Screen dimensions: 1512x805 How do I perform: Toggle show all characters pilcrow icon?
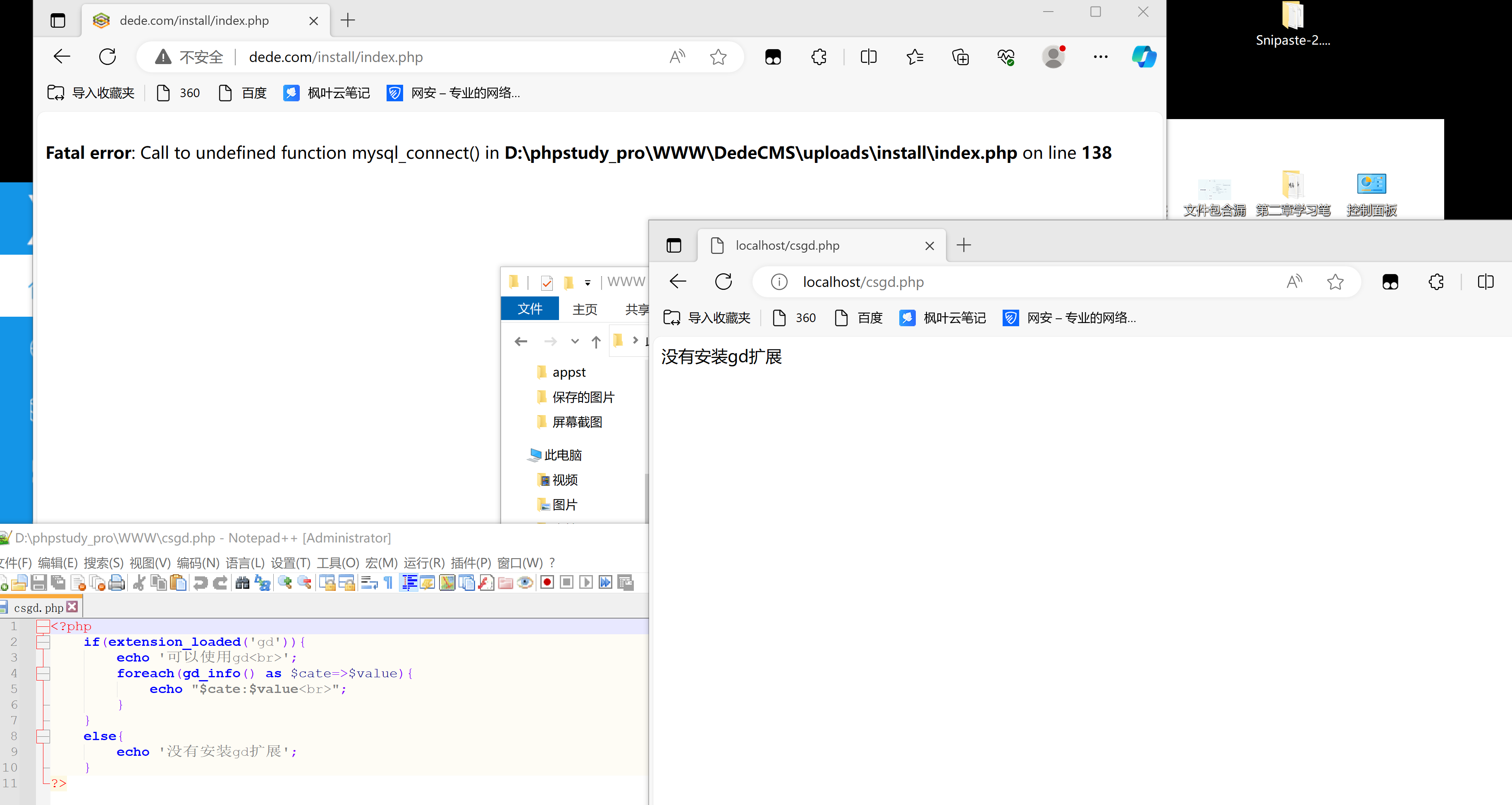[x=388, y=583]
